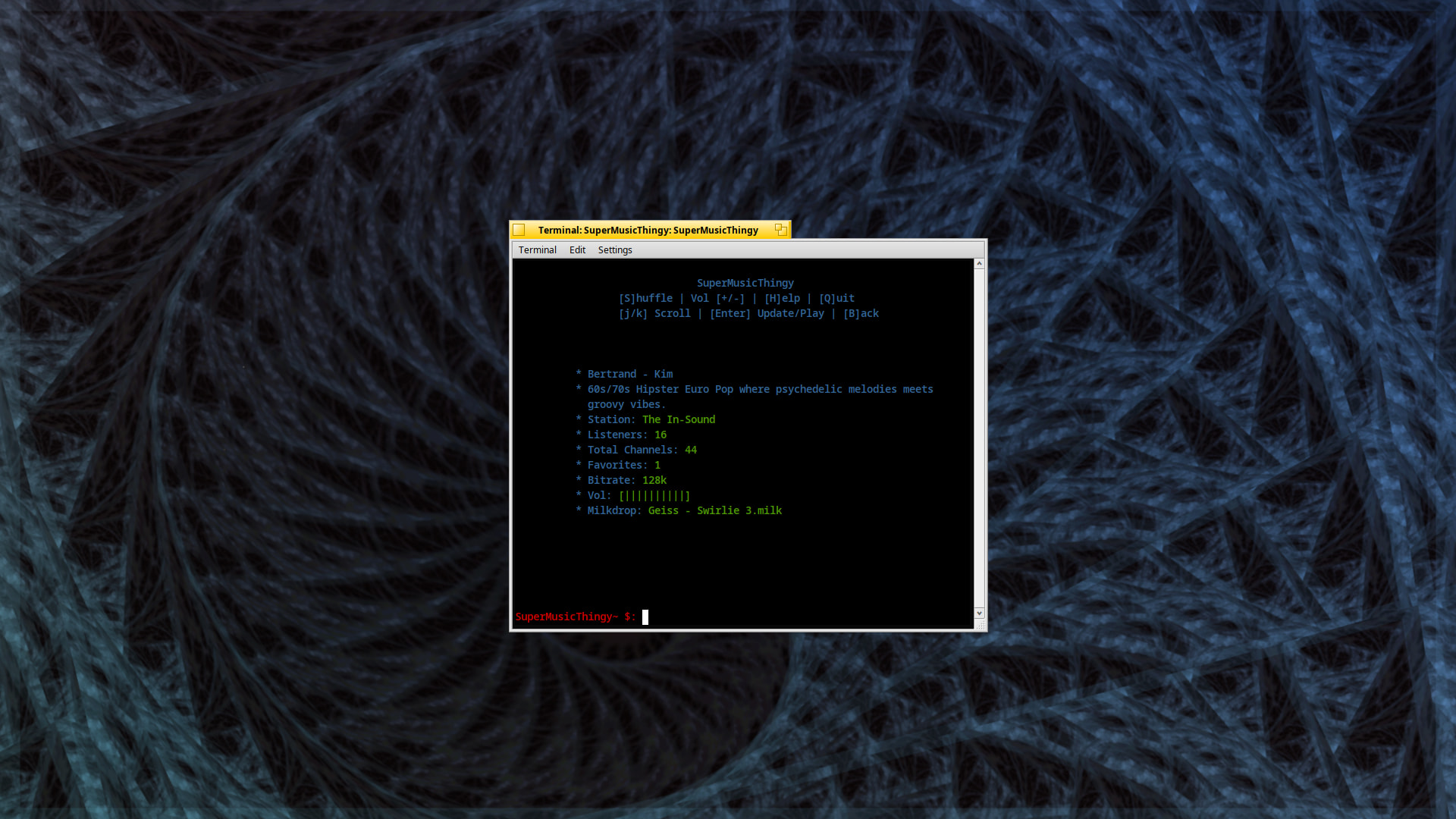Click the resize corner grip of terminal

980,625
